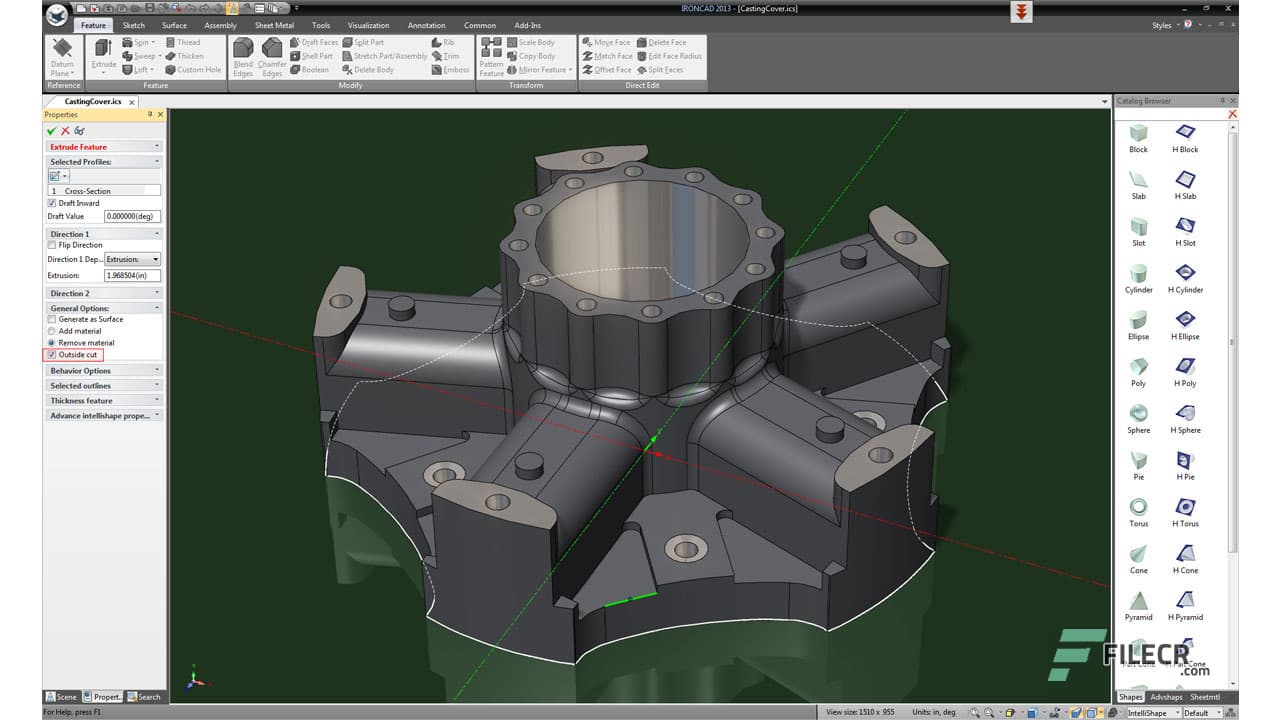Image resolution: width=1280 pixels, height=720 pixels.
Task: Open the Visualization menu tab
Action: coord(368,25)
